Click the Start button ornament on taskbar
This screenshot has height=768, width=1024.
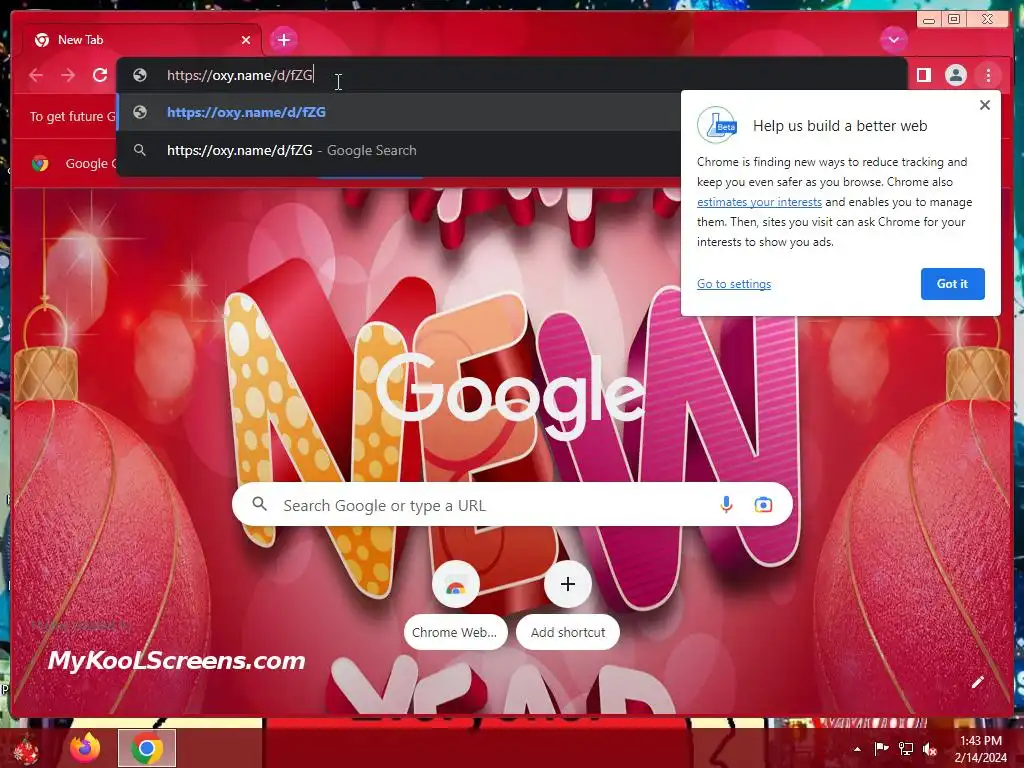(x=27, y=749)
